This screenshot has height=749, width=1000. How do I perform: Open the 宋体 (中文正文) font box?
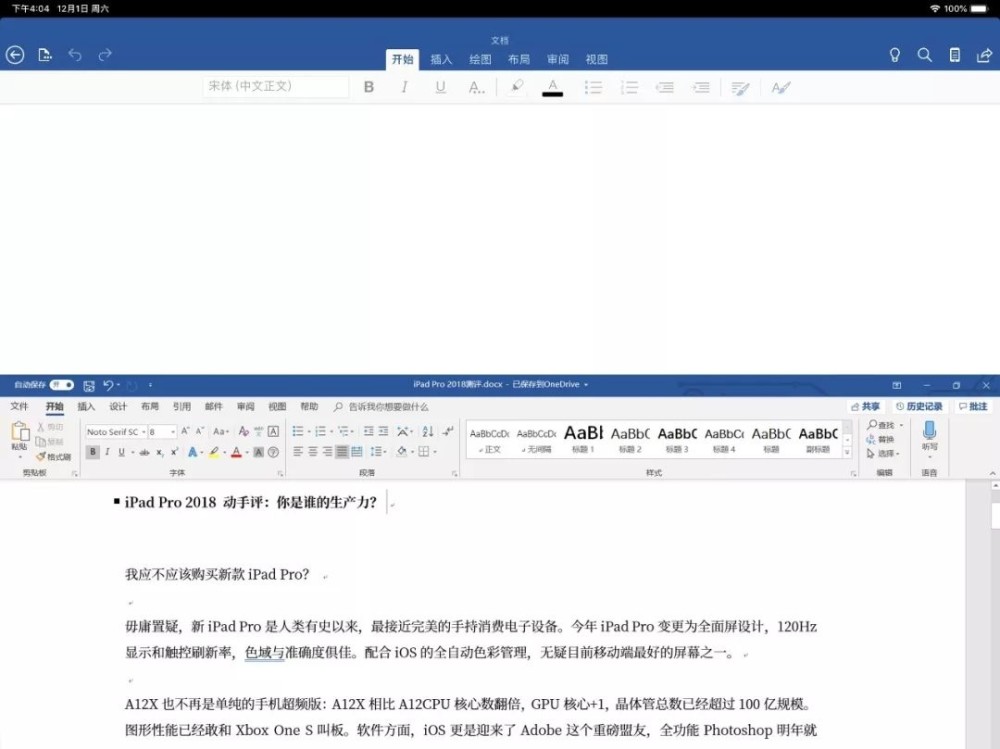tap(276, 86)
